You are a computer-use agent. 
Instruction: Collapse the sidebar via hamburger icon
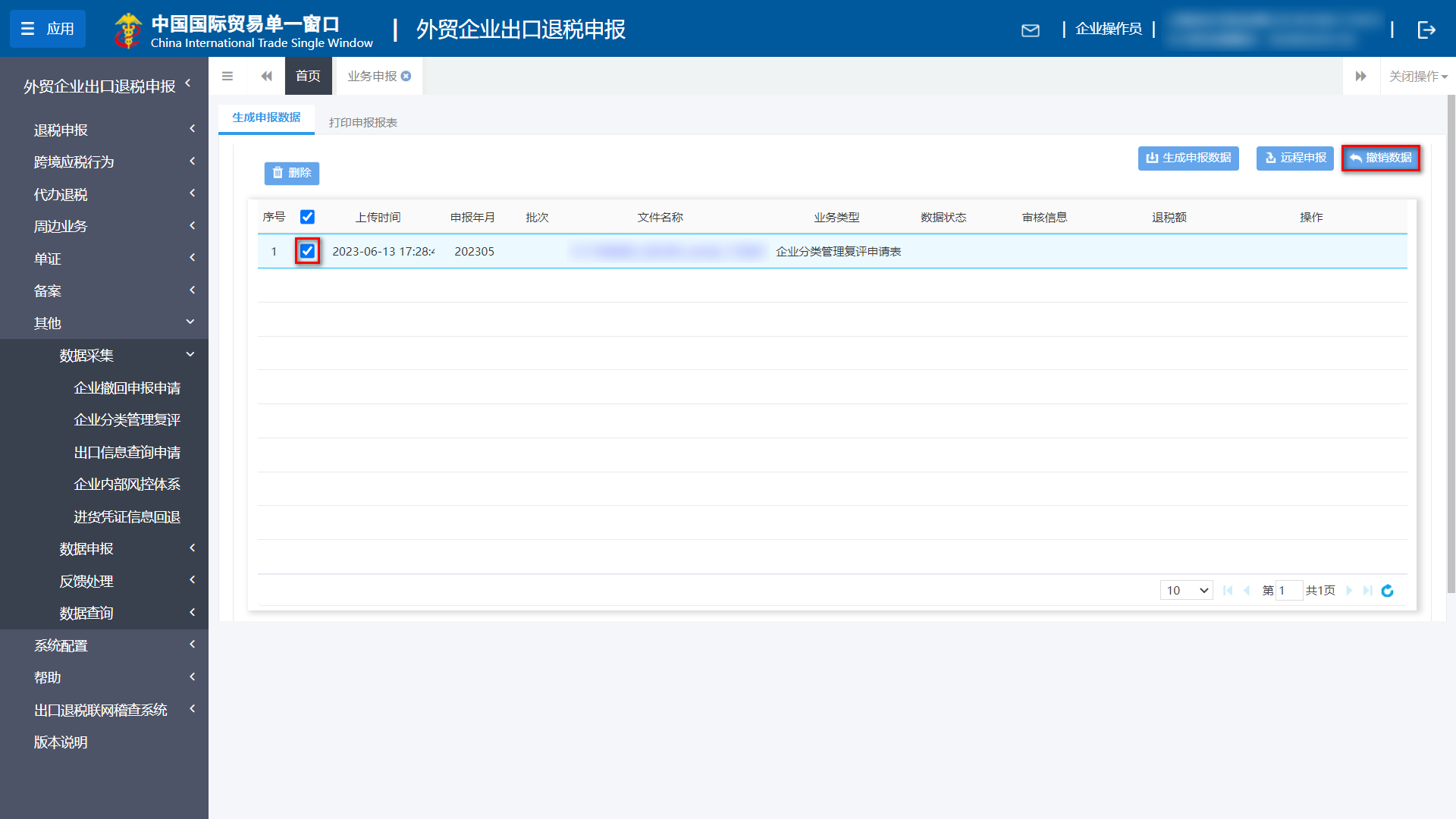[x=227, y=76]
